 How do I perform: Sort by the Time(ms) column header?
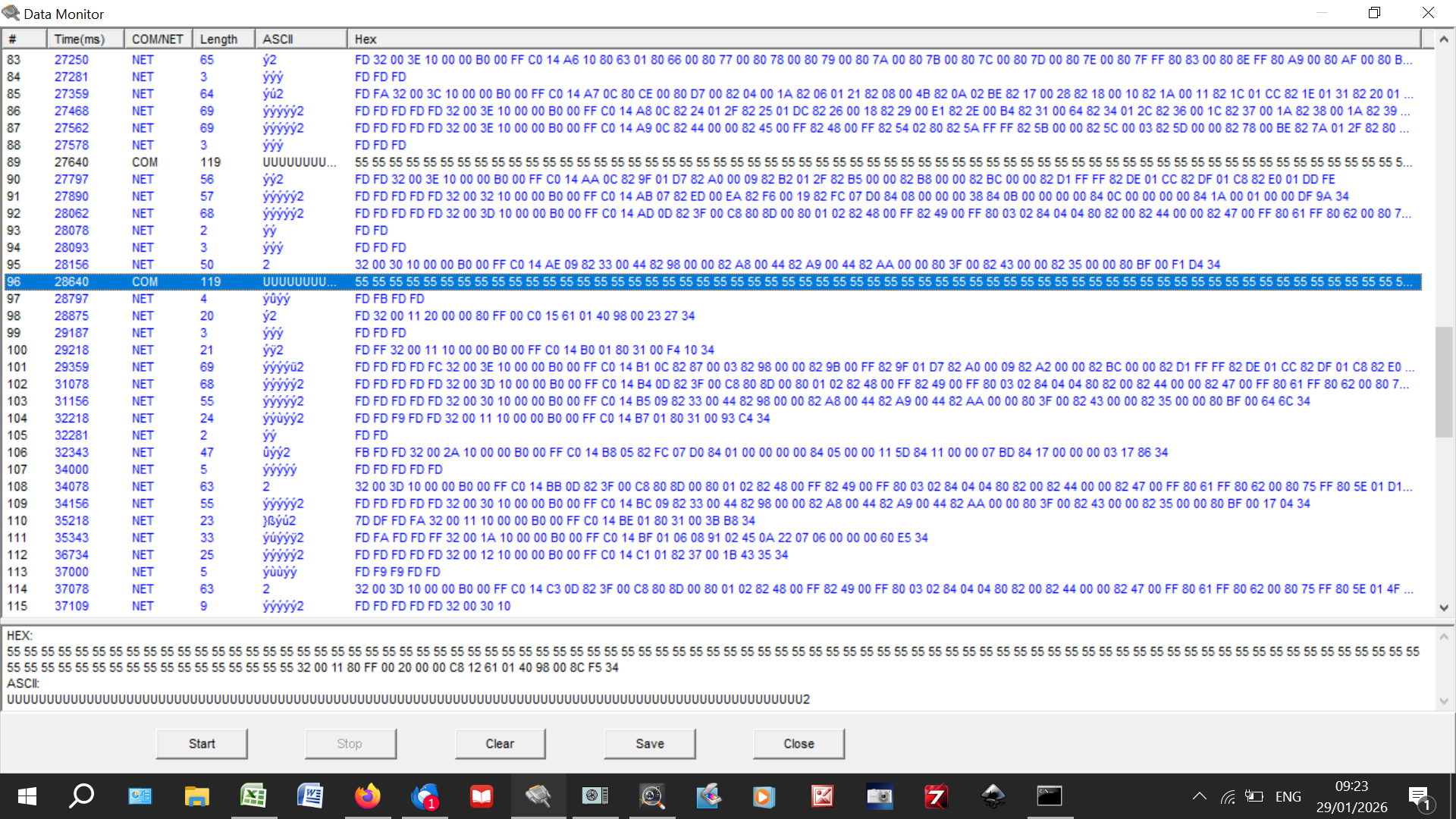tap(80, 39)
